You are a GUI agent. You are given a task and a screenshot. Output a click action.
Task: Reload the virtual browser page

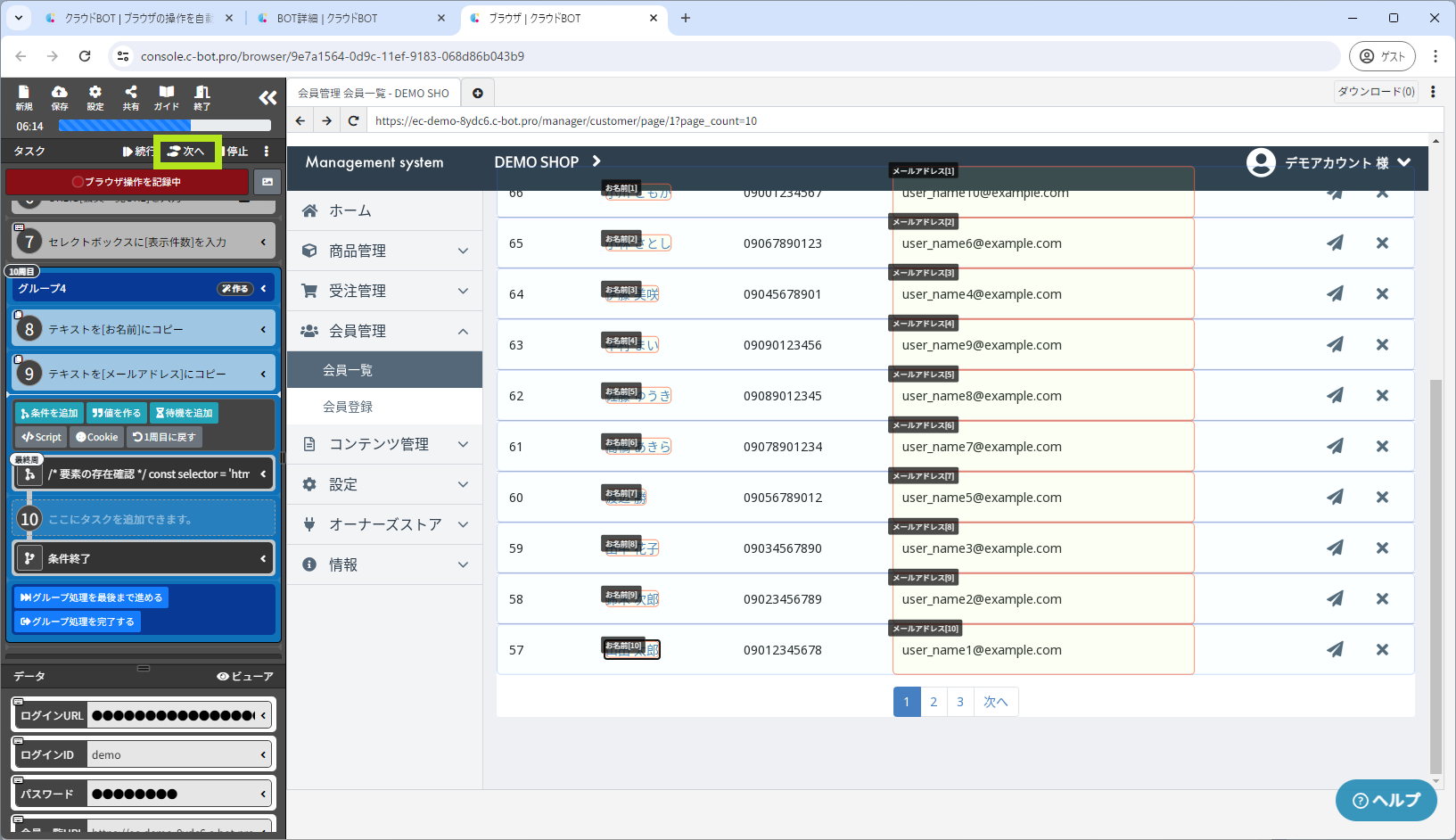coord(354,121)
